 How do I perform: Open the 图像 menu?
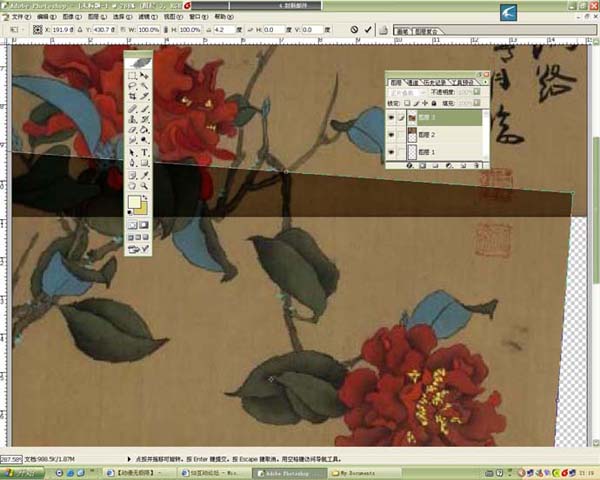pyautogui.click(x=72, y=17)
